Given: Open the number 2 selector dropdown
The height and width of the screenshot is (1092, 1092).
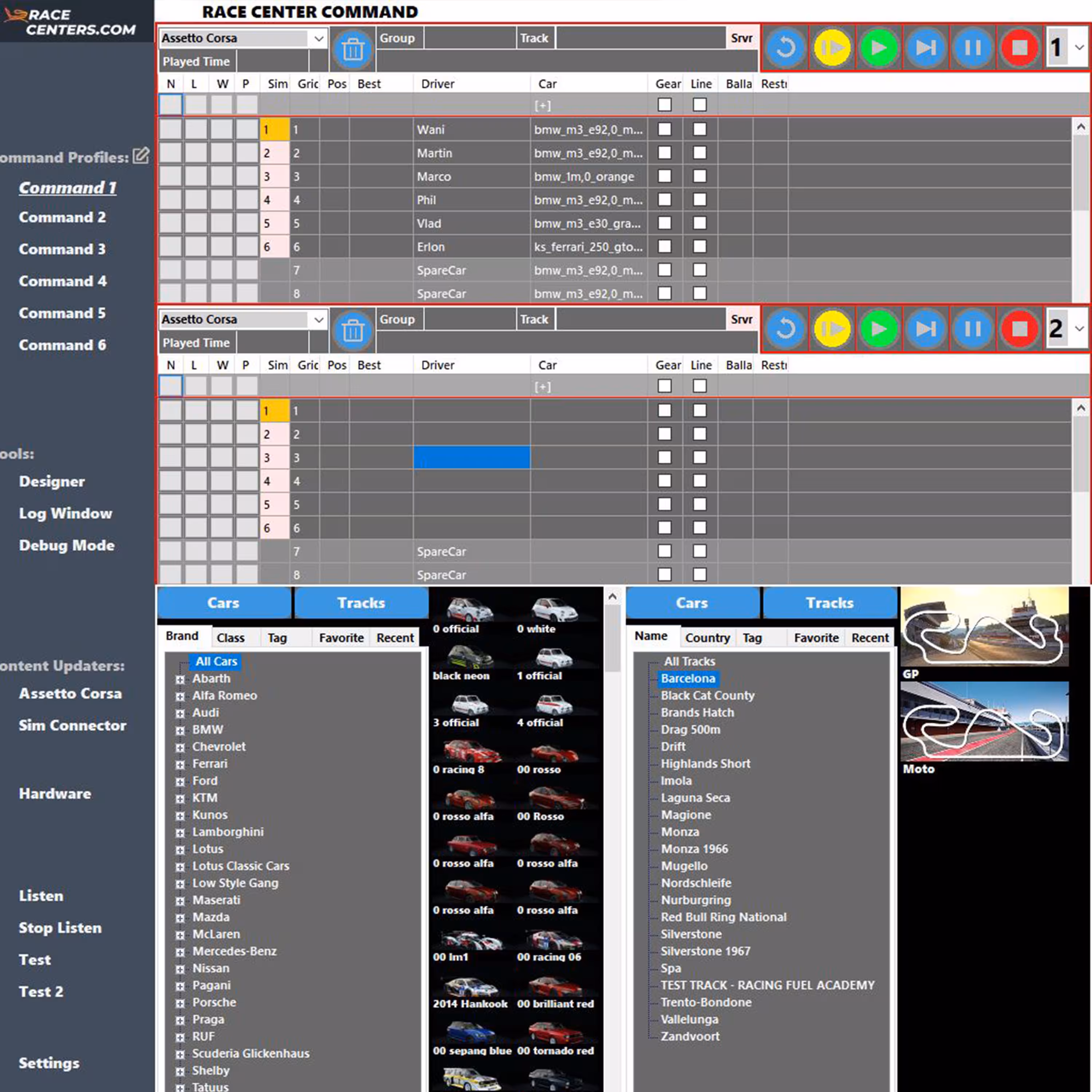Looking at the screenshot, I should click(1079, 328).
